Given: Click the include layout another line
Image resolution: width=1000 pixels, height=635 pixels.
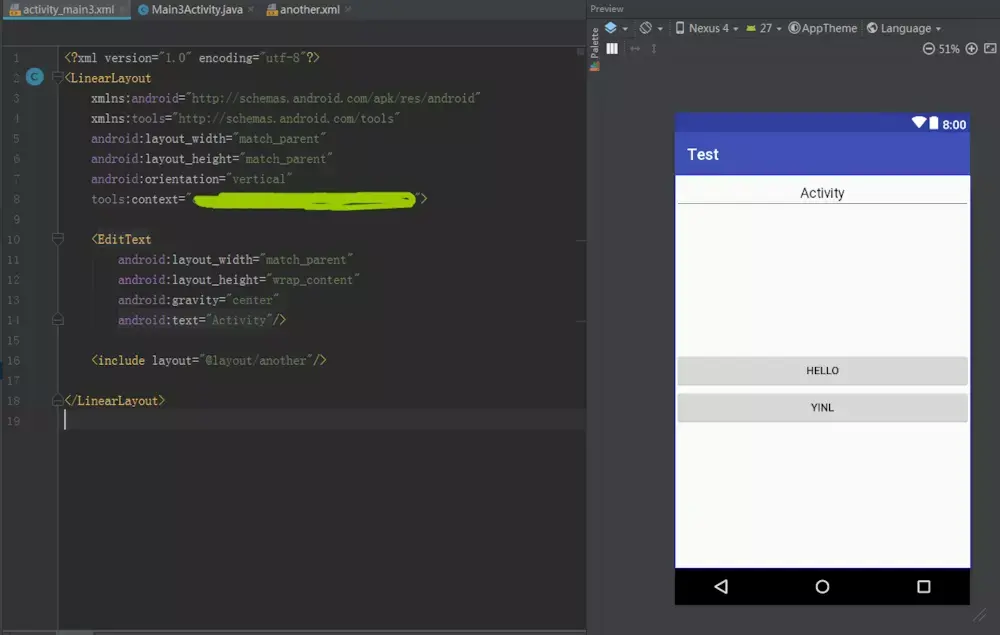Looking at the screenshot, I should [x=209, y=360].
